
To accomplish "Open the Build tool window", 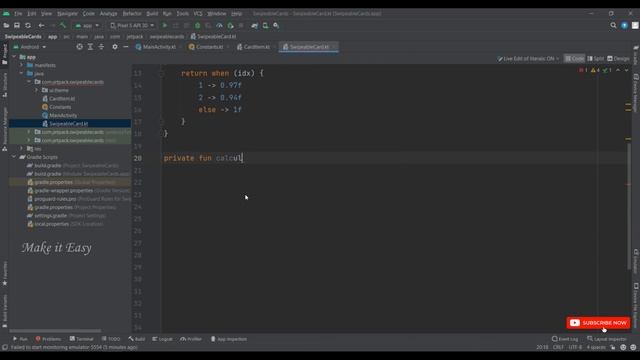I will tap(137, 339).
